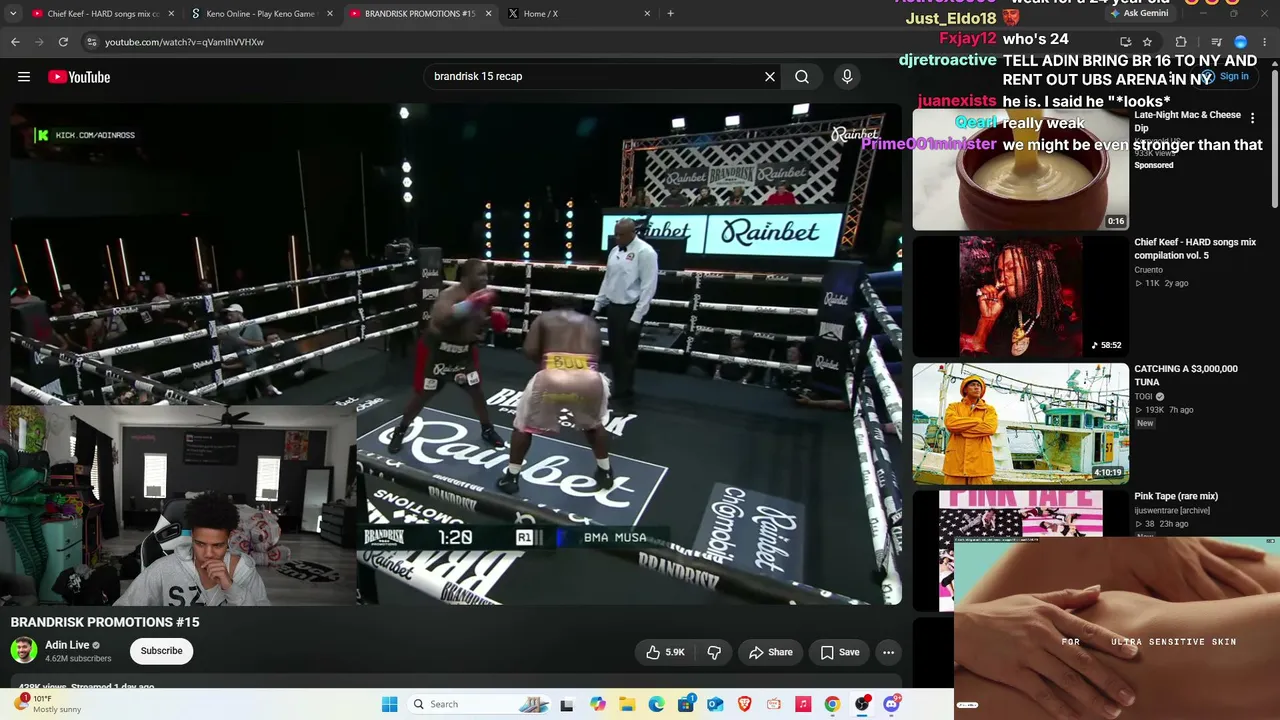Open Chief Keef HARD songs mix thumbnail
This screenshot has height=720, width=1280.
click(1020, 296)
